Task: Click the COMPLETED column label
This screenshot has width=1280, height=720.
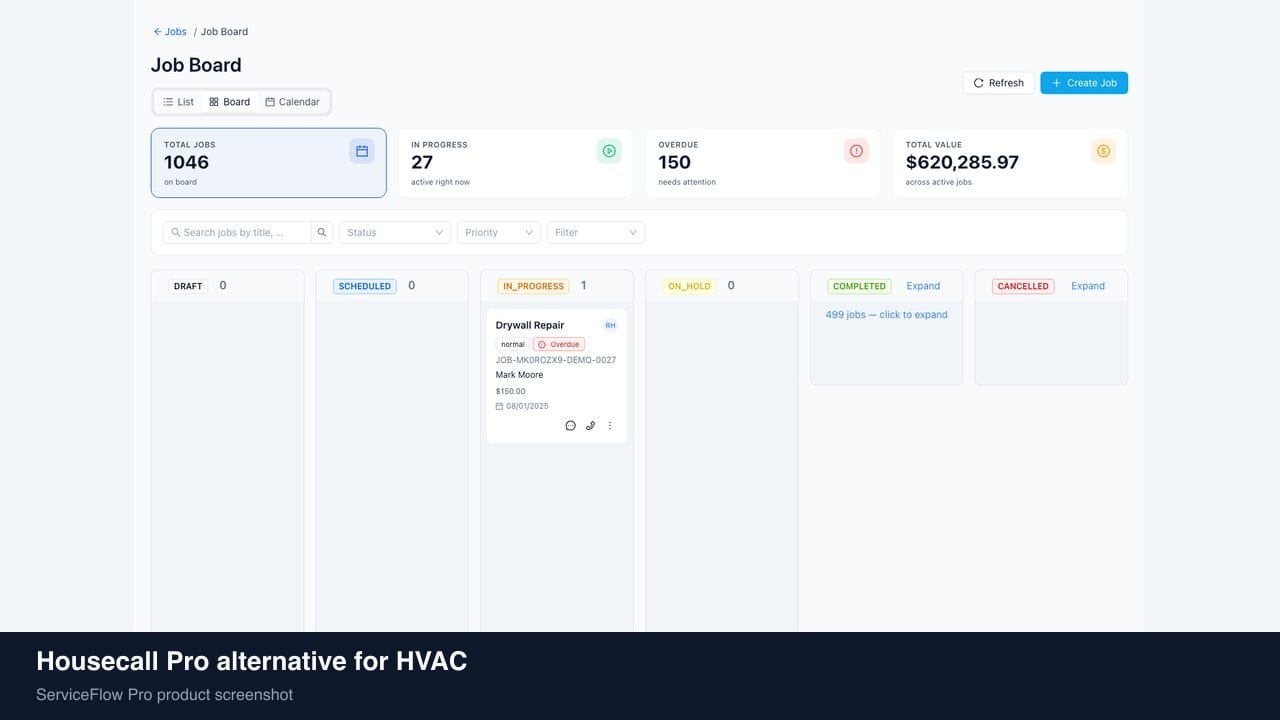Action: tap(860, 286)
